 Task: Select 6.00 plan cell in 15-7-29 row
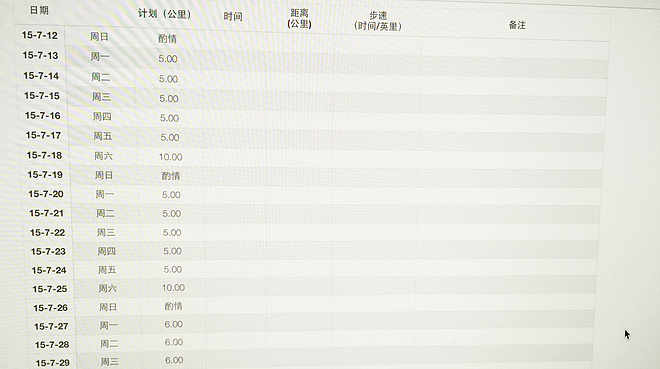point(174,360)
